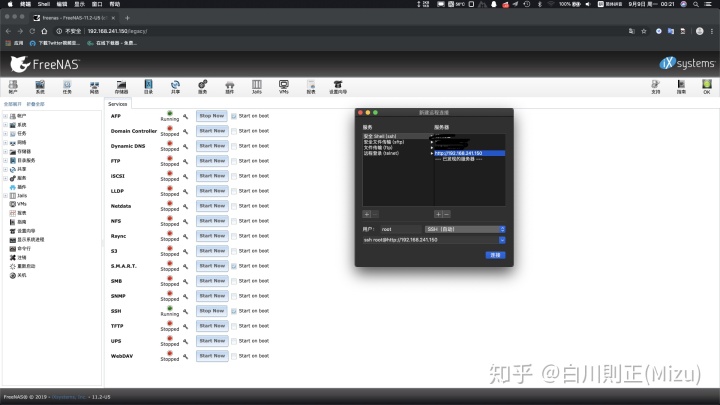Open the Apple menu
Screen dimensions: 720x405
coord(10,4)
